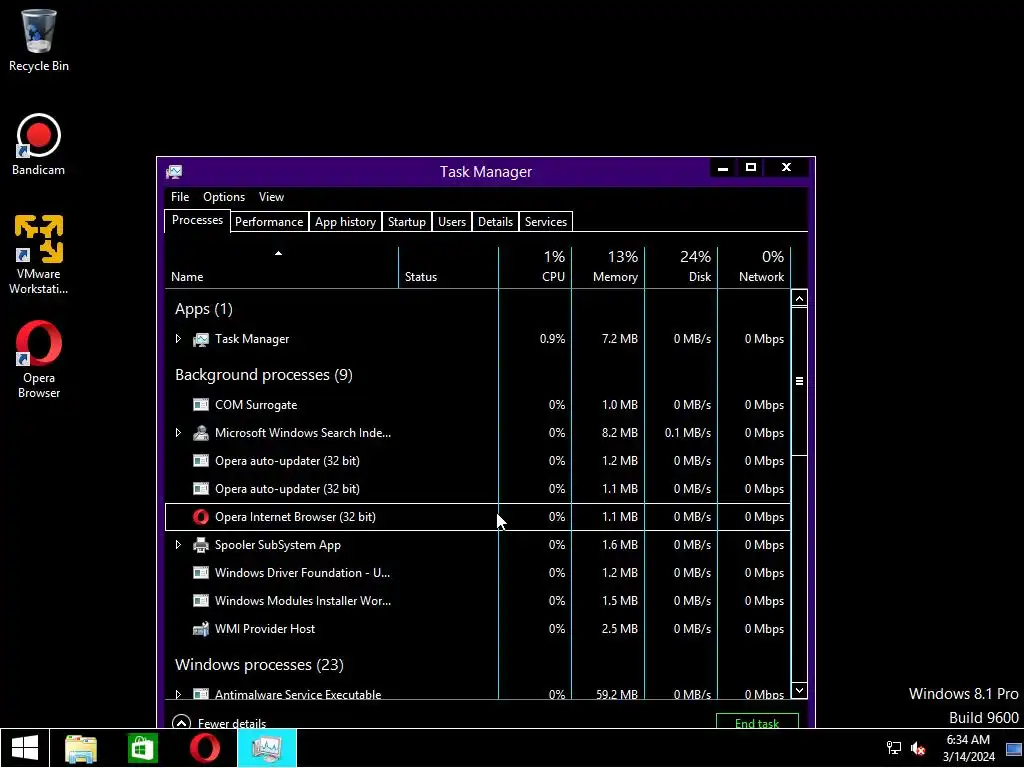The width and height of the screenshot is (1024, 768).
Task: Sort by the Network column header
Action: pos(754,267)
